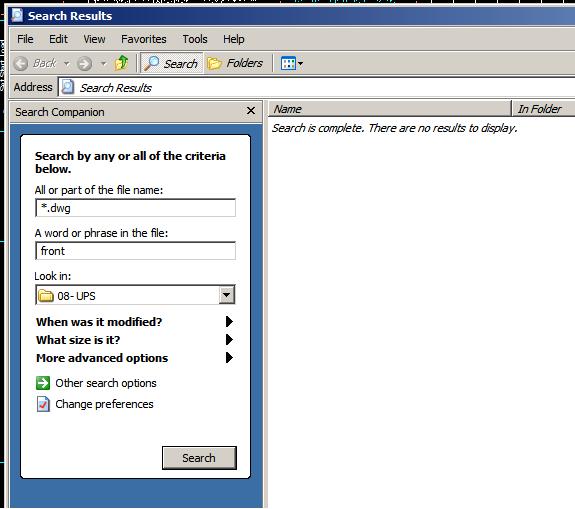575x509 pixels.
Task: Close the Search Companion pane
Action: (x=251, y=110)
